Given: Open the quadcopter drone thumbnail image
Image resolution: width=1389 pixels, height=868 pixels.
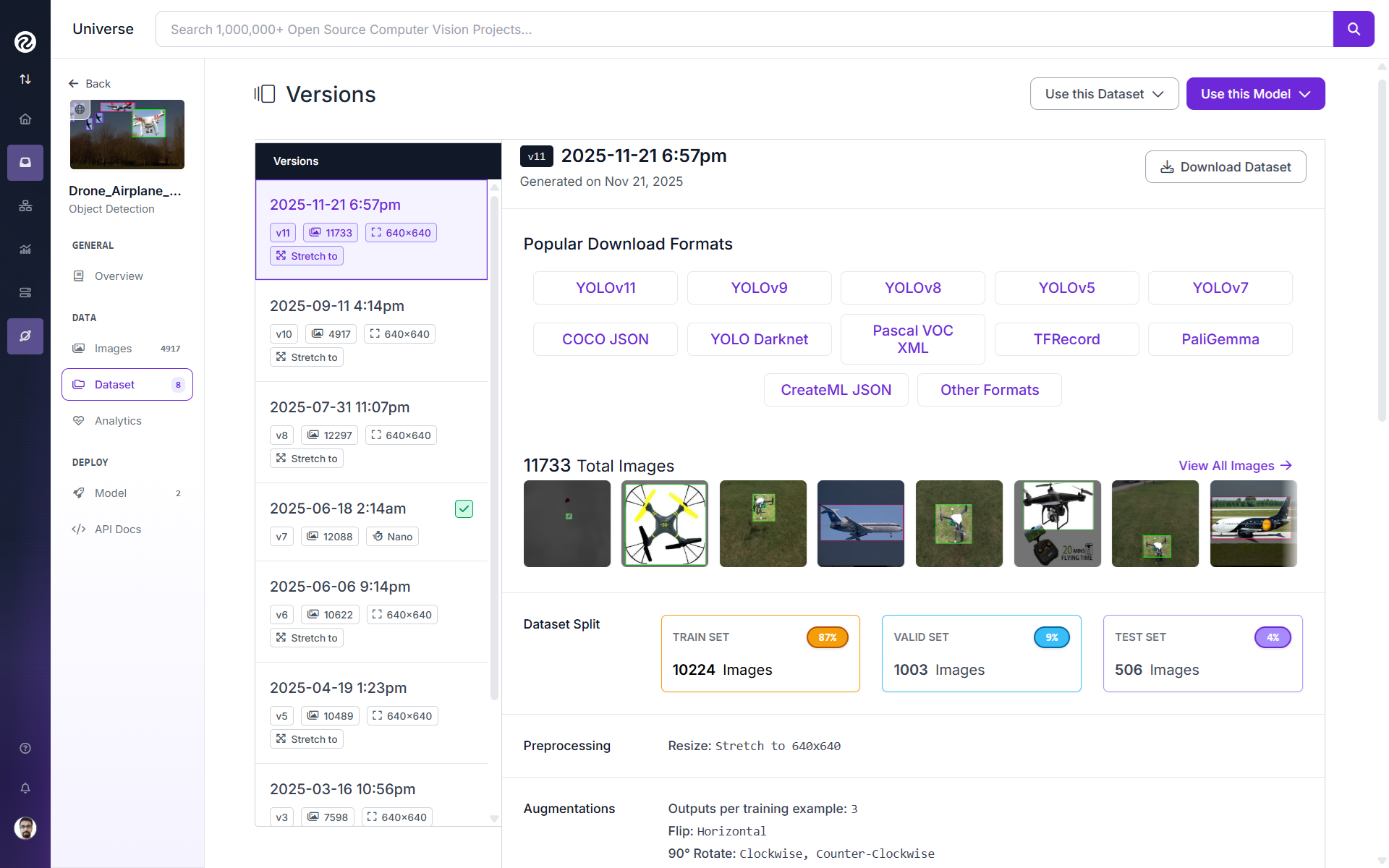Looking at the screenshot, I should tap(664, 524).
